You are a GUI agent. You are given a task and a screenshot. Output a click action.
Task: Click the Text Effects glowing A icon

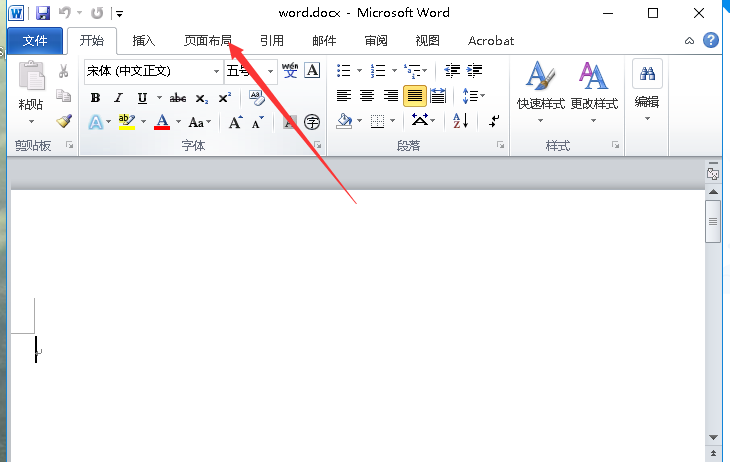click(x=95, y=122)
